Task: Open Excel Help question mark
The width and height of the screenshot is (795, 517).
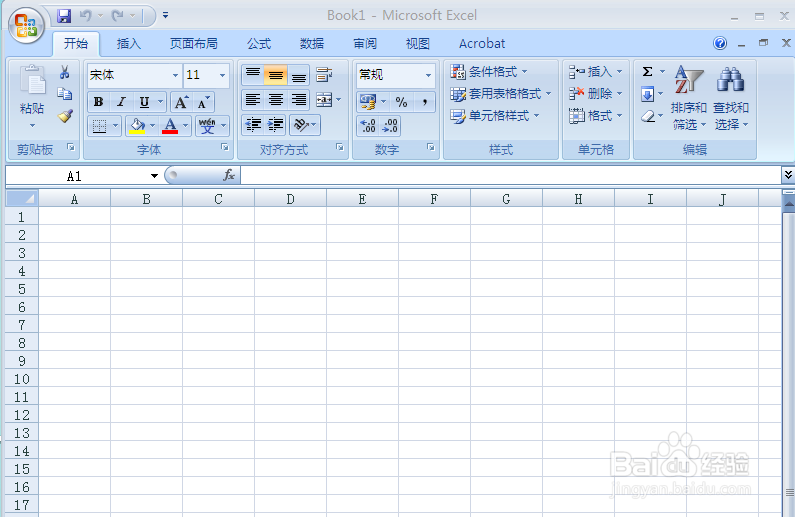Action: (720, 44)
